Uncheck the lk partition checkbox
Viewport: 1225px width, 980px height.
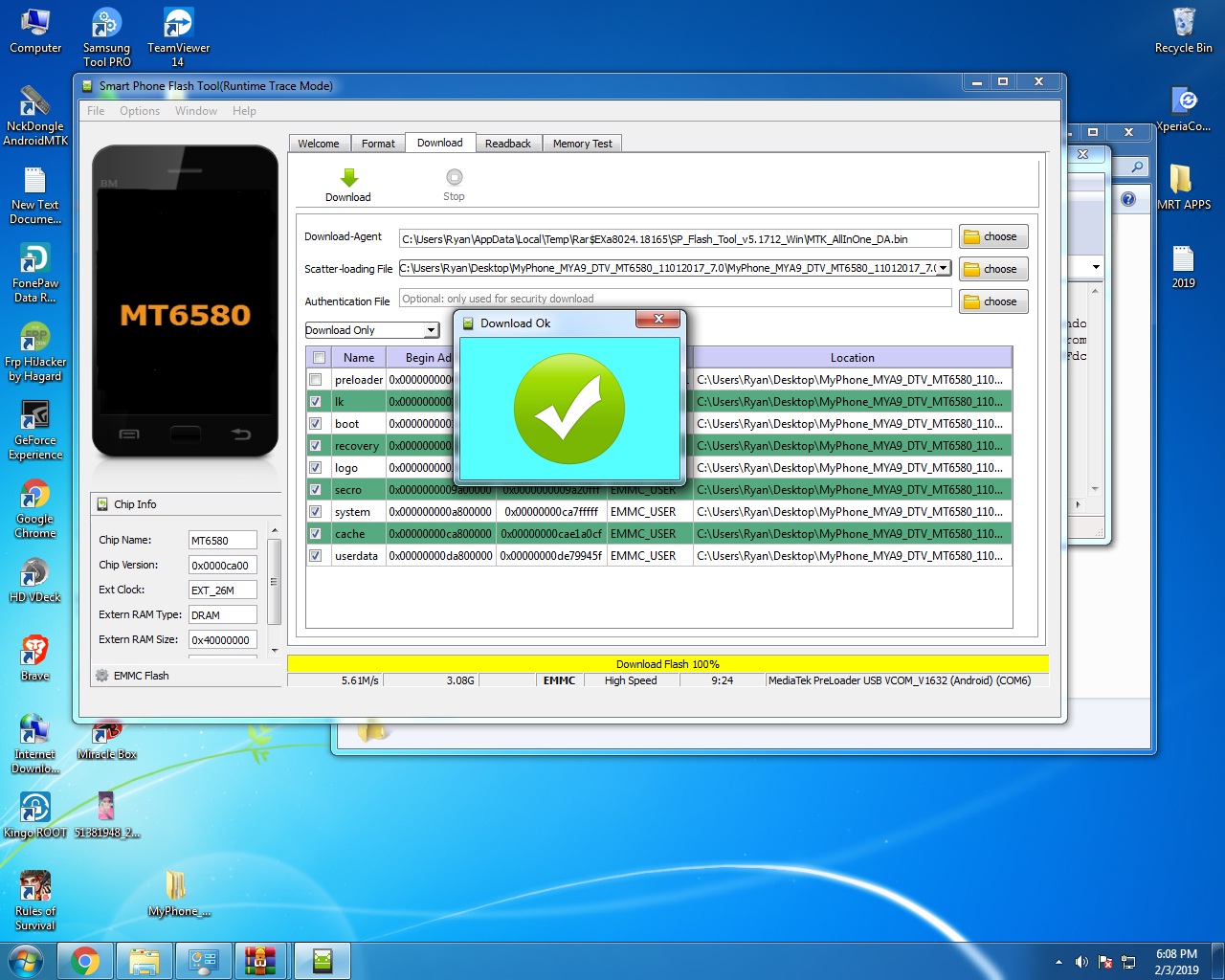[315, 402]
